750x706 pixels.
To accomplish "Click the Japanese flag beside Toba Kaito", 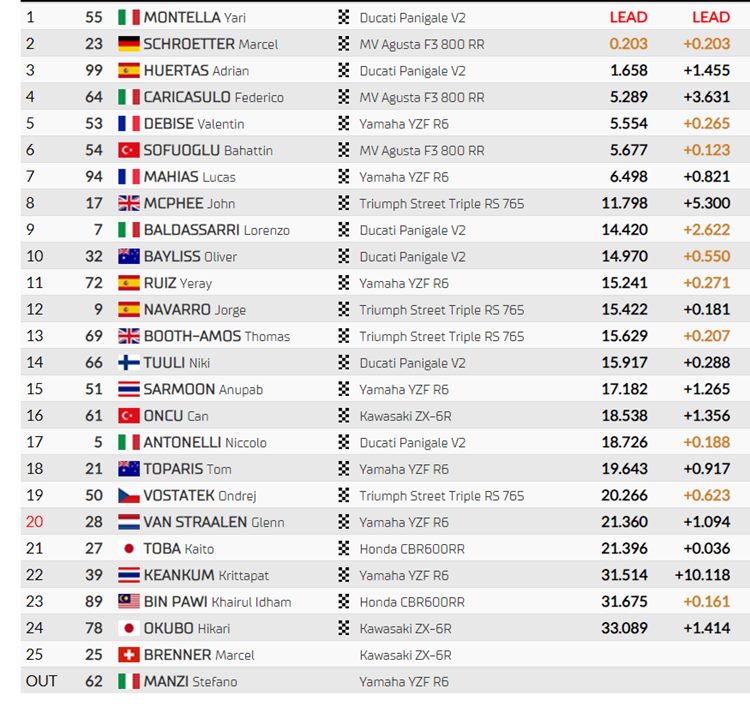I will 129,549.
